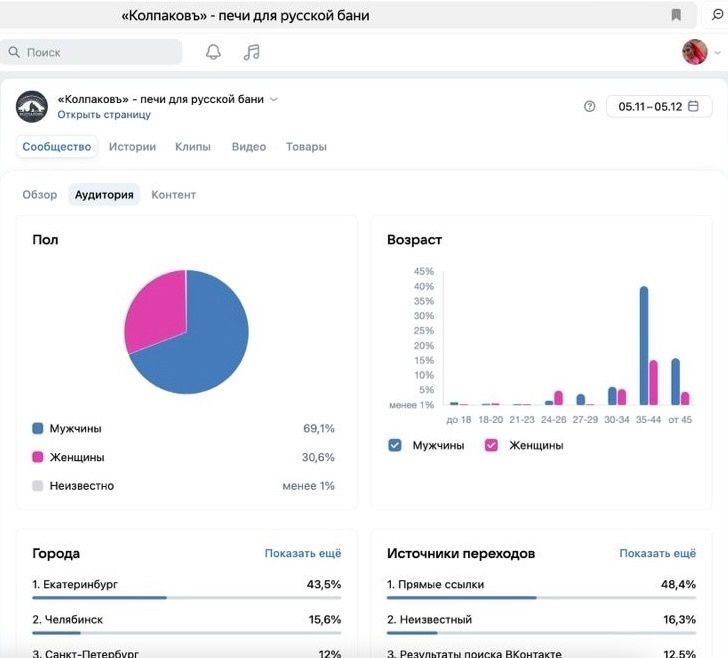The height and width of the screenshot is (658, 728).
Task: Switch to the Видео tab
Action: click(x=249, y=147)
